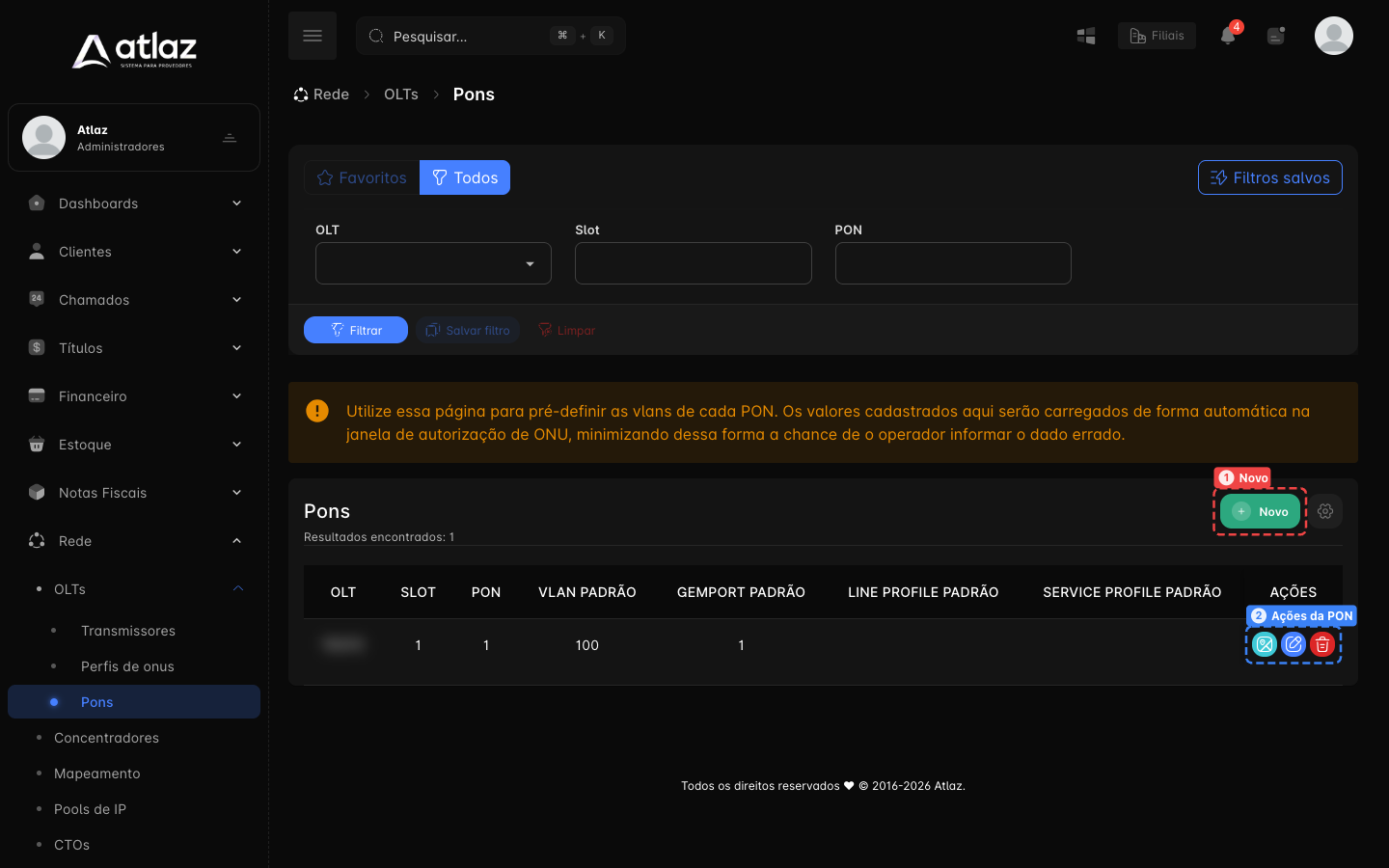Screen dimensions: 1389x868
Task: Collapse the Rede menu chevron
Action: (236, 540)
